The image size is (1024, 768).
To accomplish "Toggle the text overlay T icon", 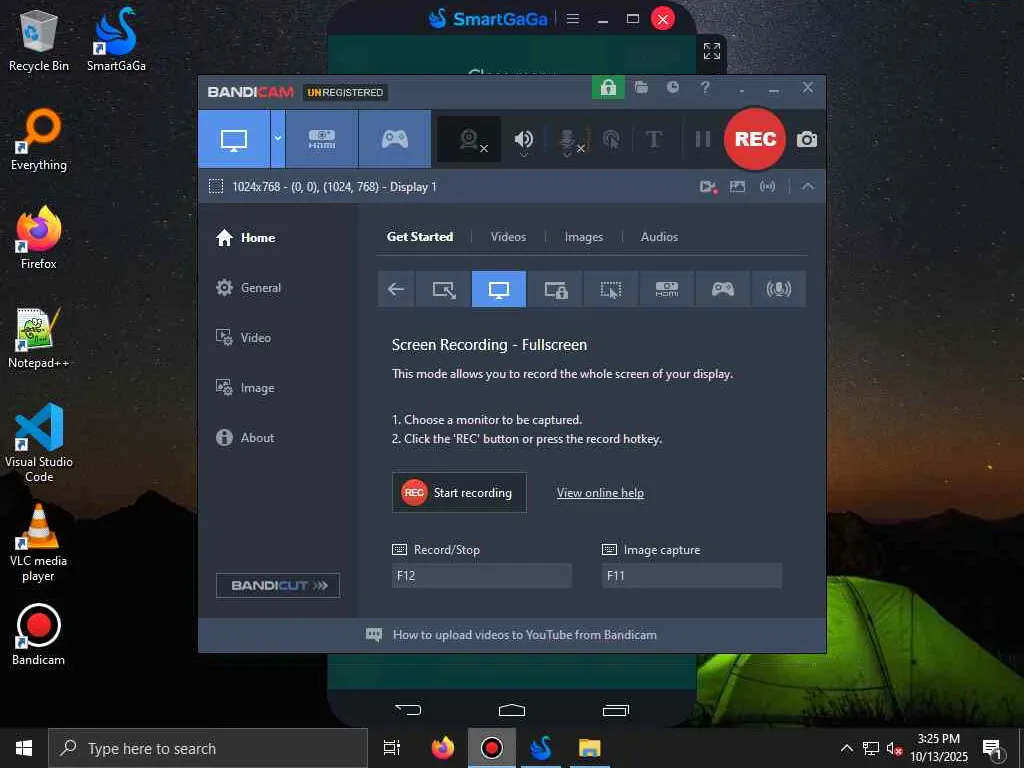I will (654, 139).
